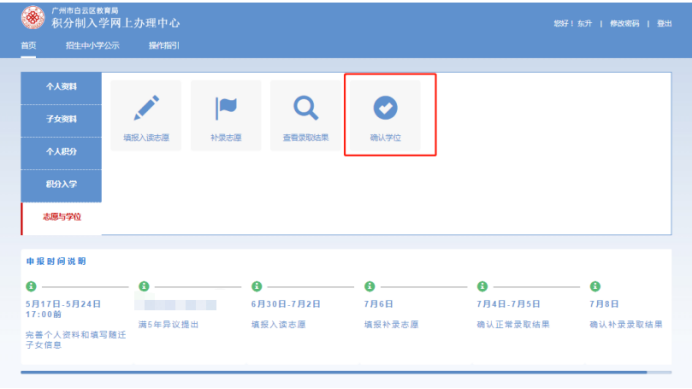The image size is (692, 389).
Task: Click the info marker above 6月30日-7月2日
Action: tap(257, 286)
